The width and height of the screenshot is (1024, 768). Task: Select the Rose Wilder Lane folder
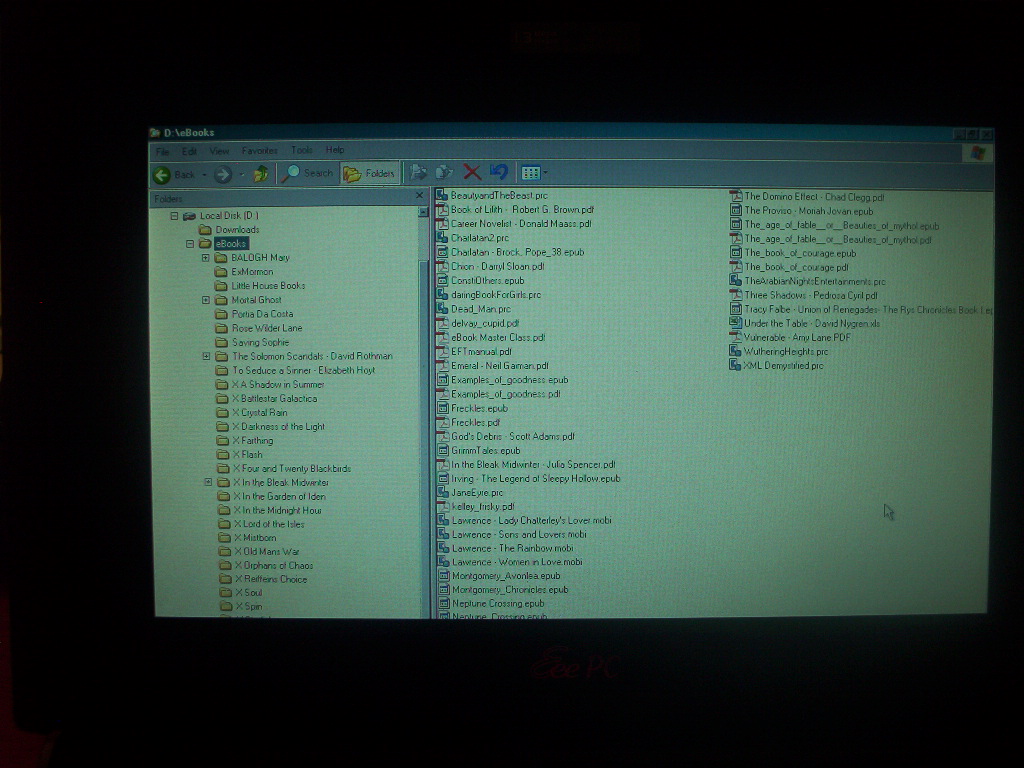click(267, 328)
